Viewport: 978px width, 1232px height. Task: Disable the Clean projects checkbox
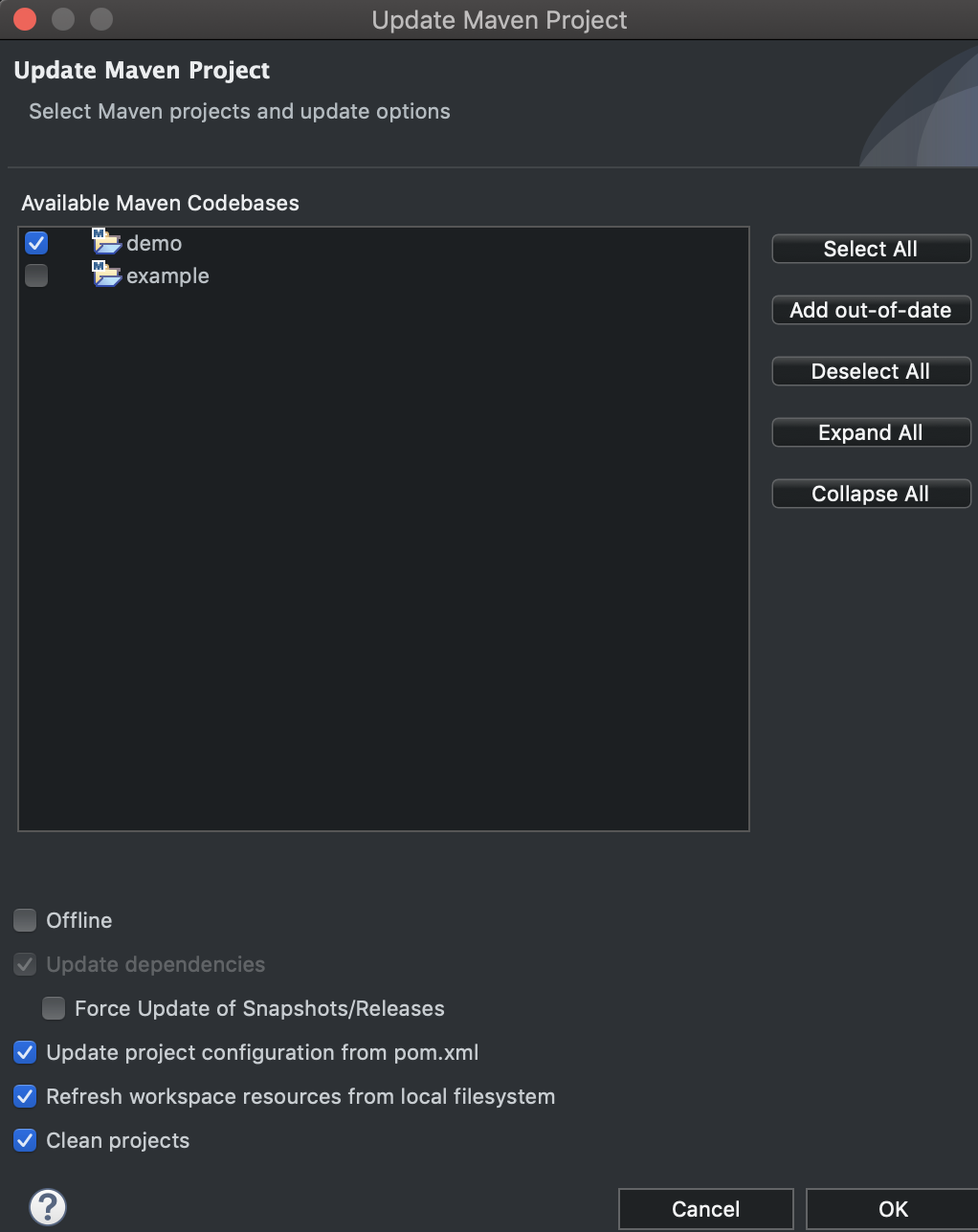point(25,1140)
